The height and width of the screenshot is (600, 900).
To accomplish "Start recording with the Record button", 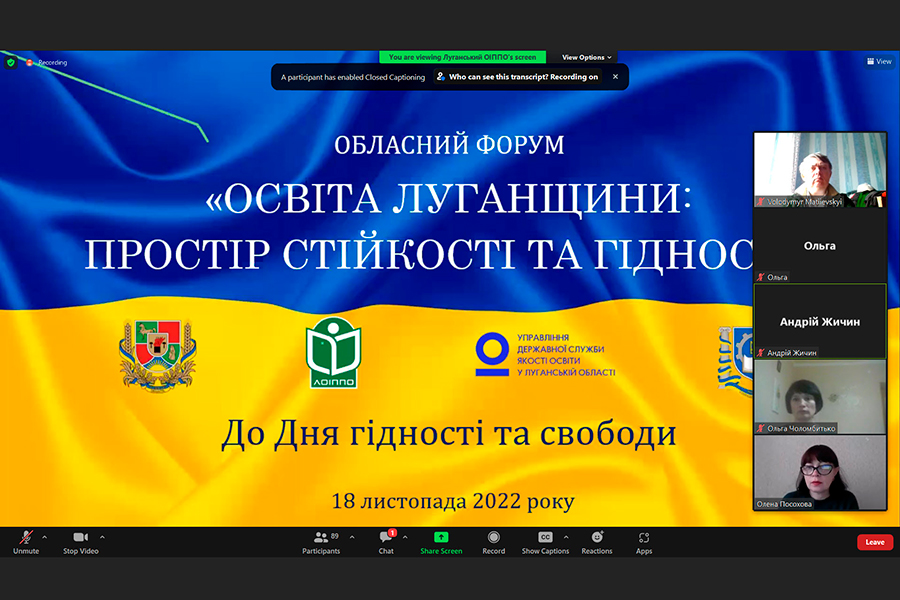I will coord(494,543).
